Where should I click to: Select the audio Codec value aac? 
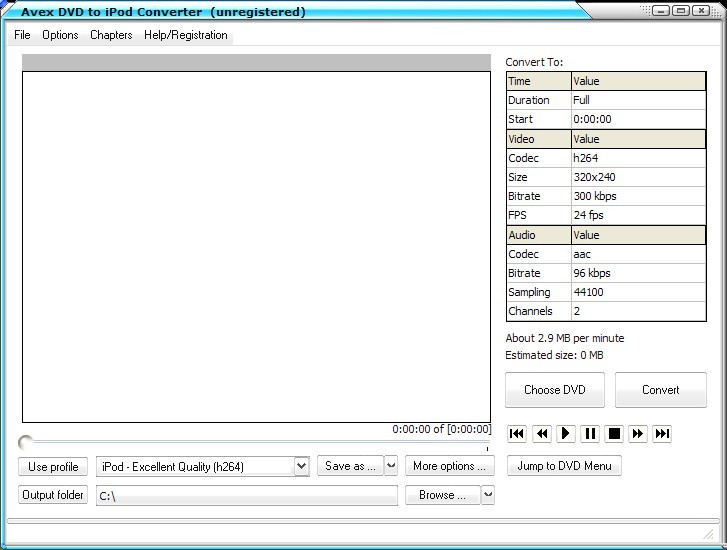click(x=638, y=254)
